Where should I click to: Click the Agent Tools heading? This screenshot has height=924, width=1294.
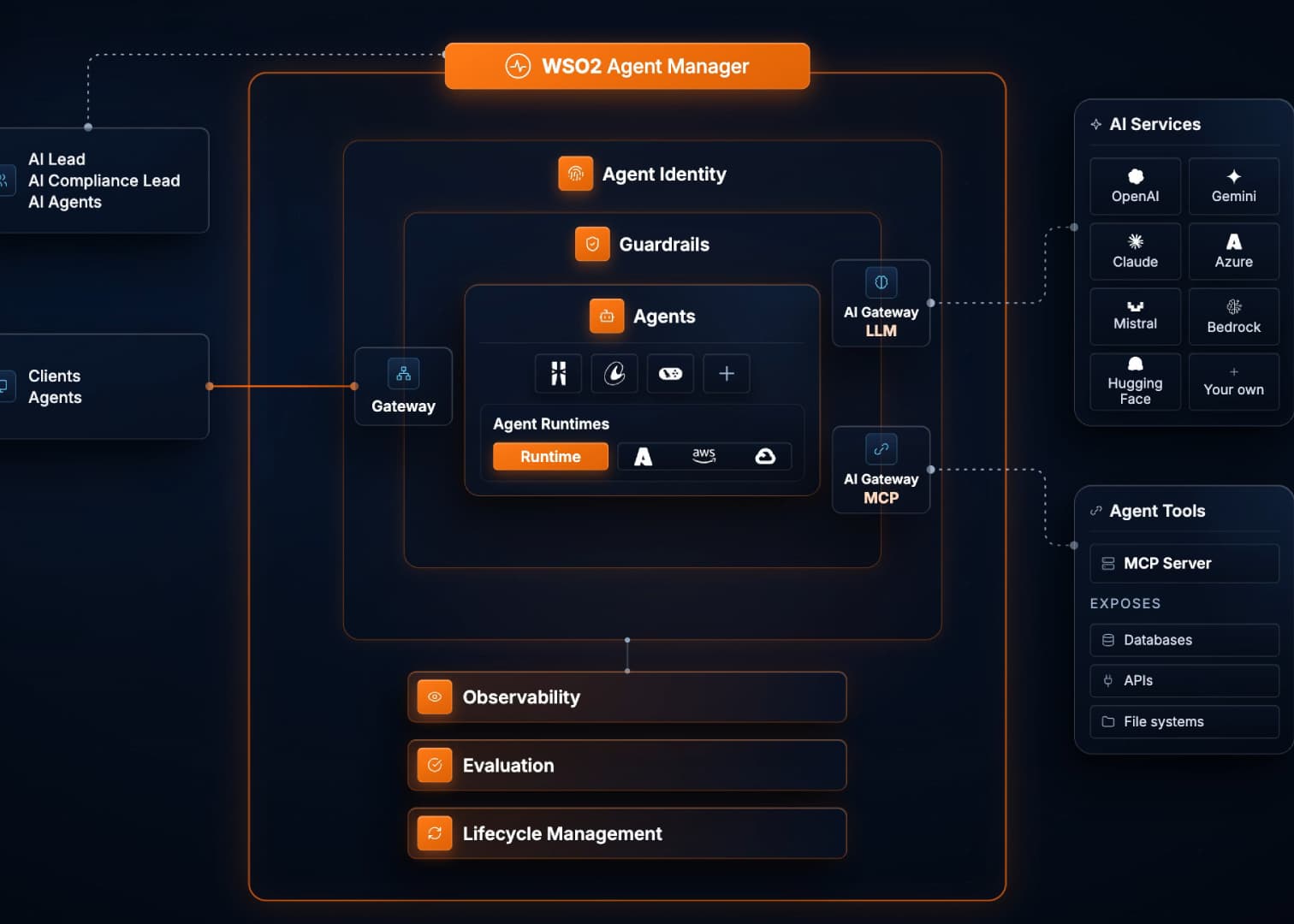tap(1157, 512)
